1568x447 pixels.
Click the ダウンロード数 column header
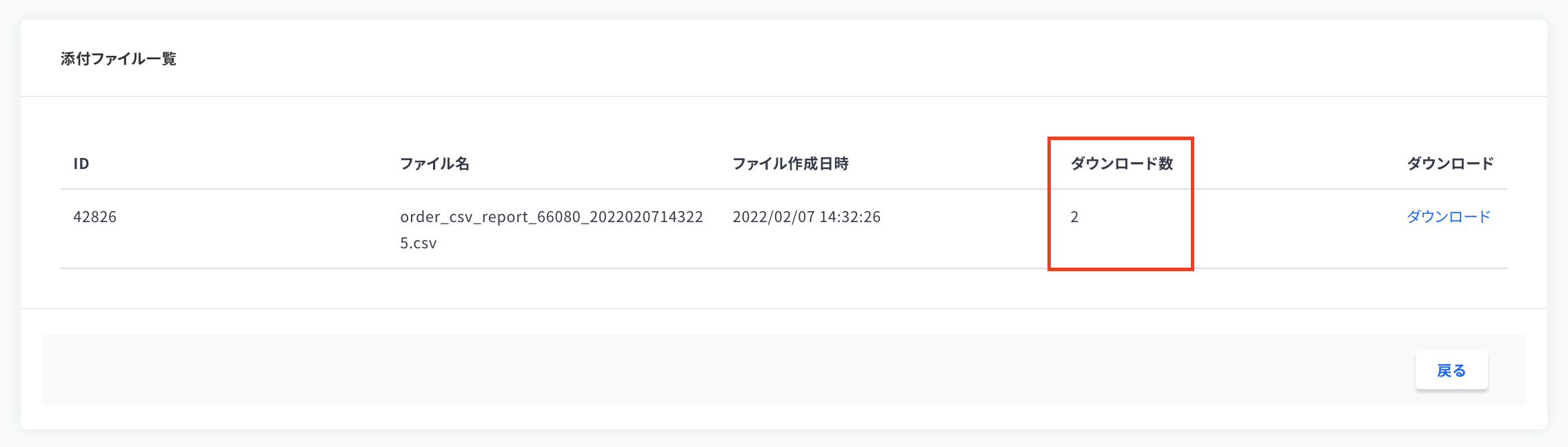coord(1121,163)
